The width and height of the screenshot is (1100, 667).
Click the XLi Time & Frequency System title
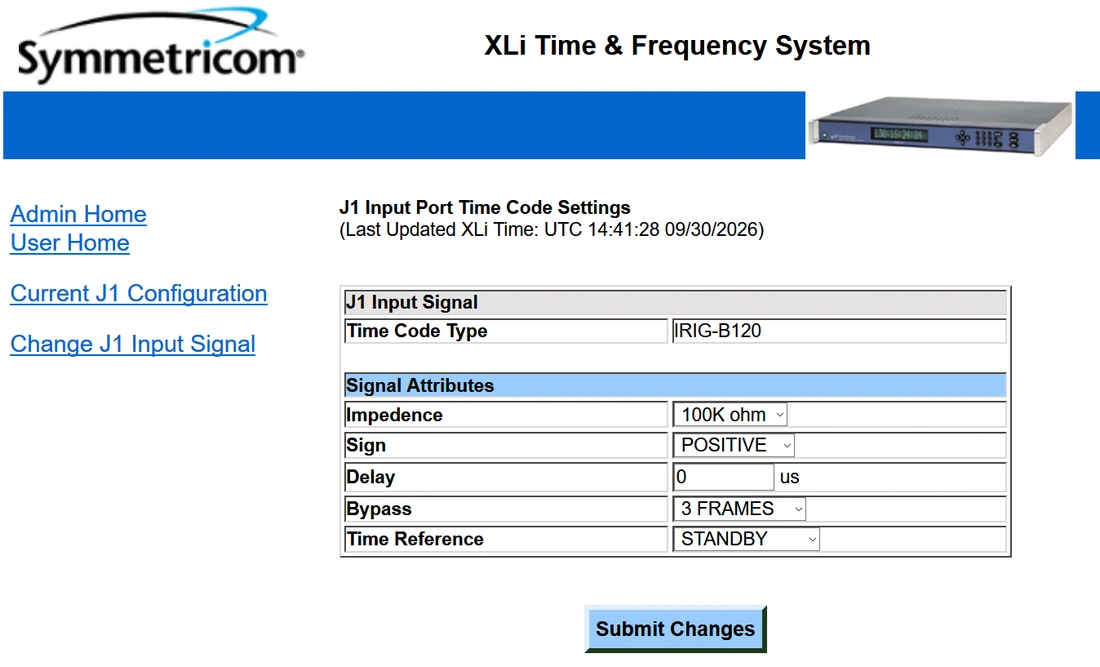click(x=677, y=46)
